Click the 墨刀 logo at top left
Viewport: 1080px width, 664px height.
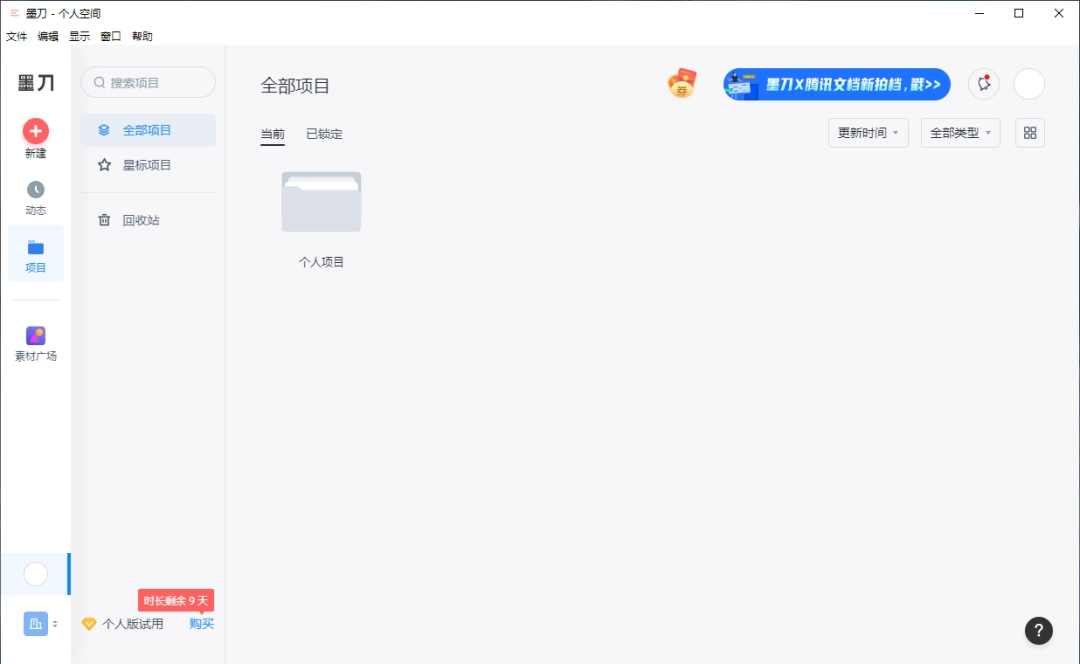coord(36,82)
